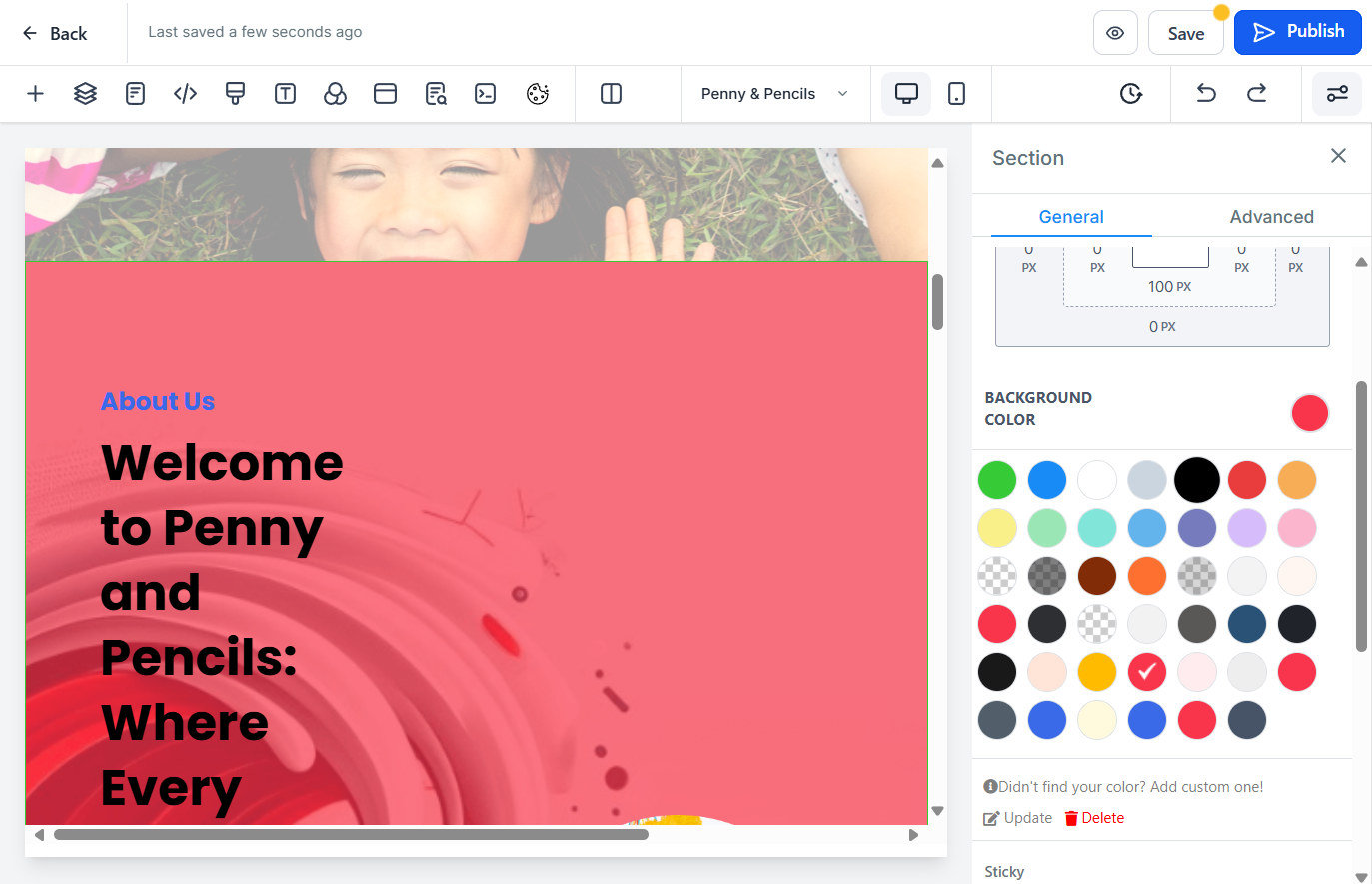Image resolution: width=1372 pixels, height=884 pixels.
Task: Open the add element plus menu
Action: point(35,94)
